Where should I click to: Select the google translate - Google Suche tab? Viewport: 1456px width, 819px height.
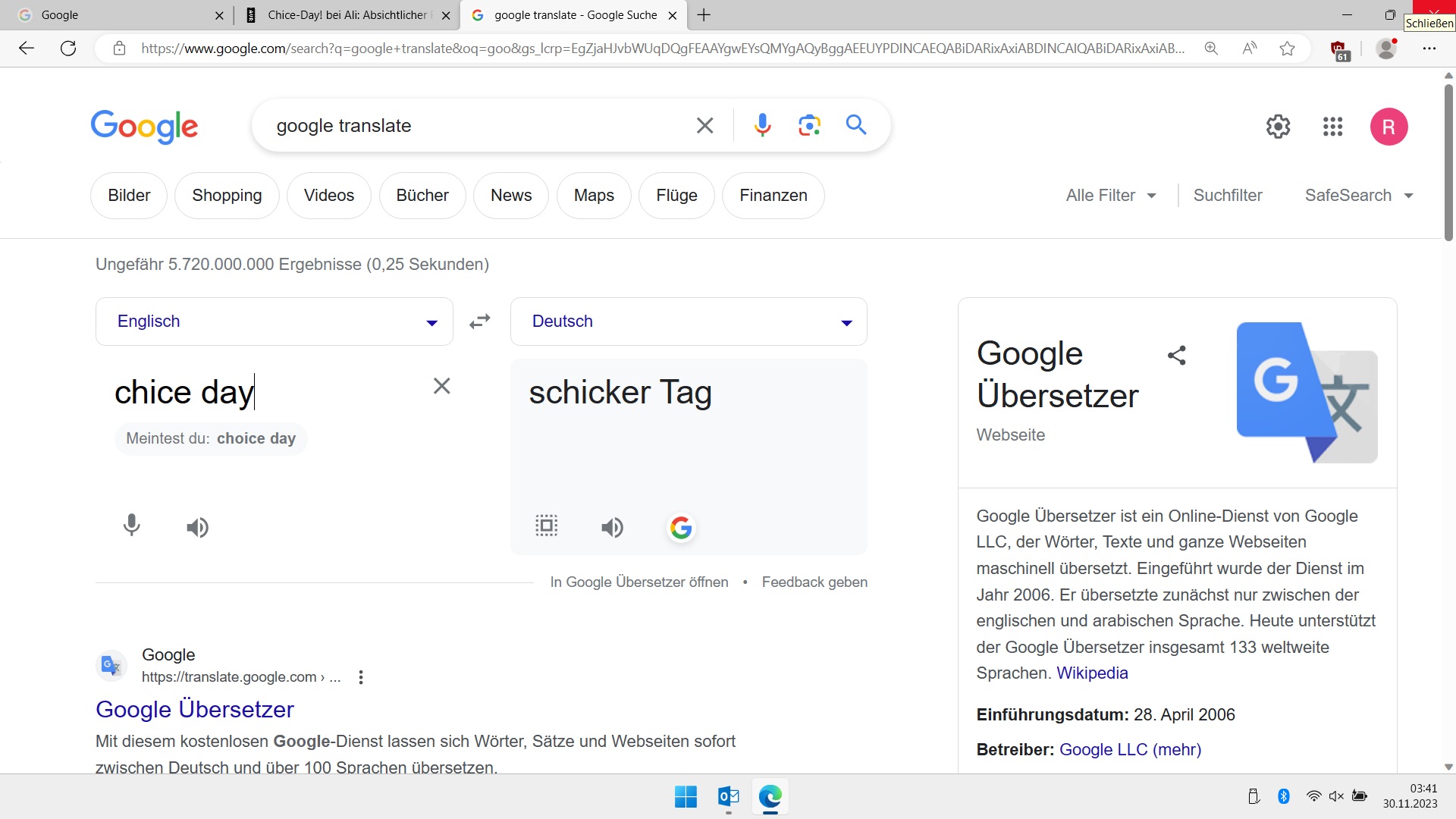point(573,15)
